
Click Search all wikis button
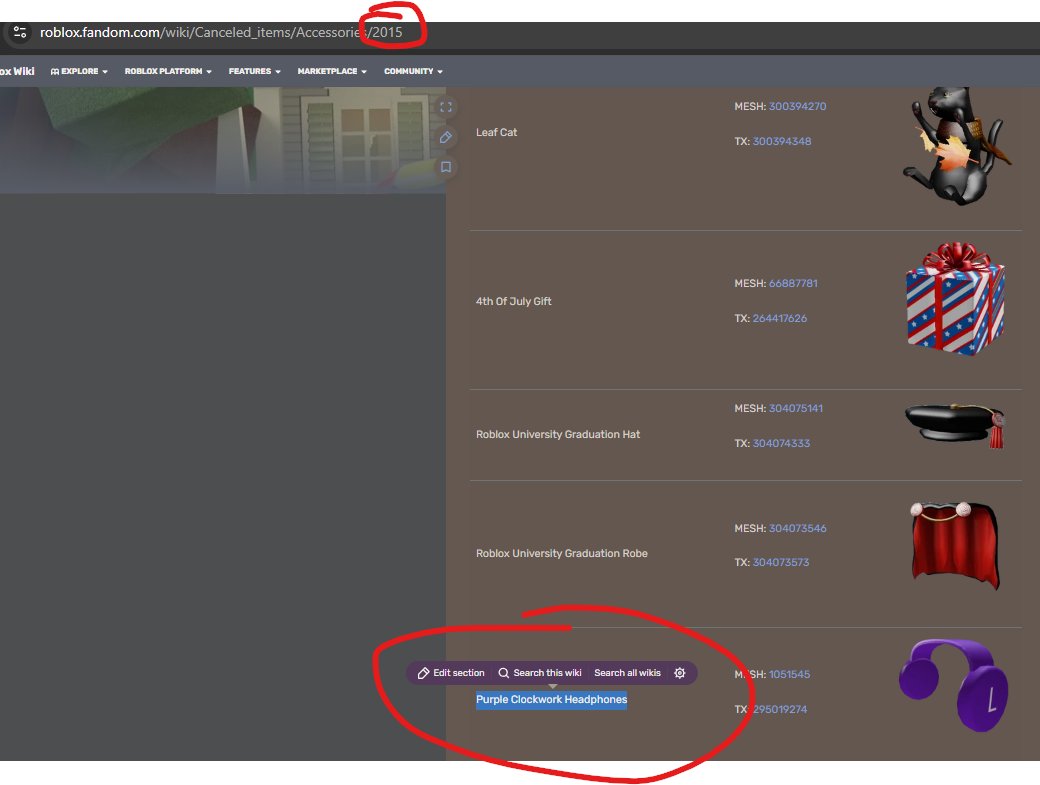point(627,673)
